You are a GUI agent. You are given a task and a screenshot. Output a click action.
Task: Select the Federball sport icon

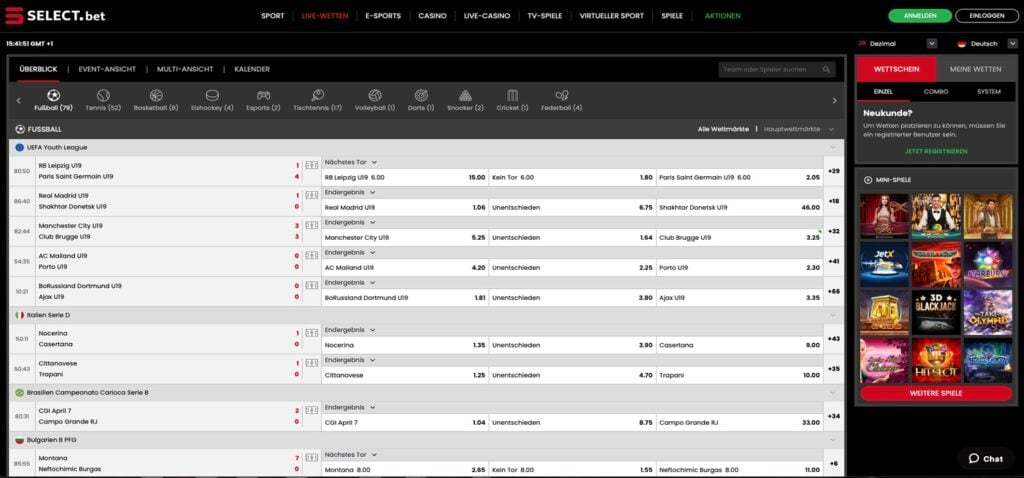[x=562, y=95]
